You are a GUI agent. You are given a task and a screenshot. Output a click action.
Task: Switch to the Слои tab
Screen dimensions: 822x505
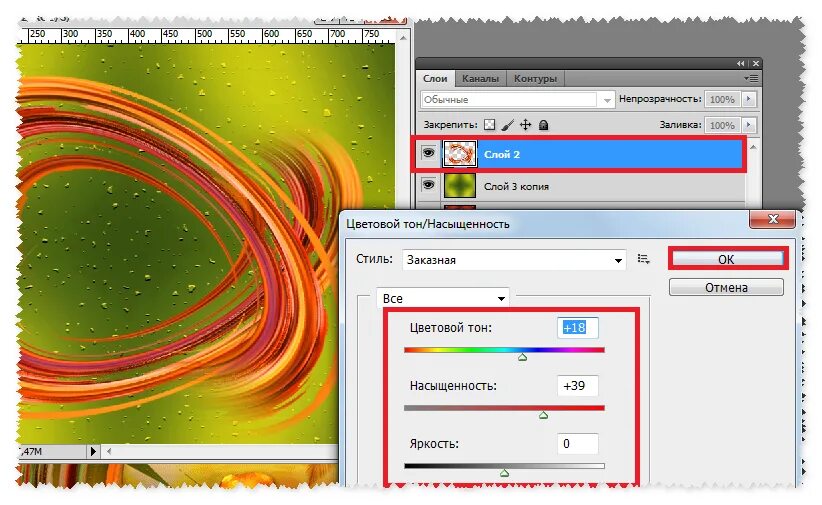pos(435,79)
